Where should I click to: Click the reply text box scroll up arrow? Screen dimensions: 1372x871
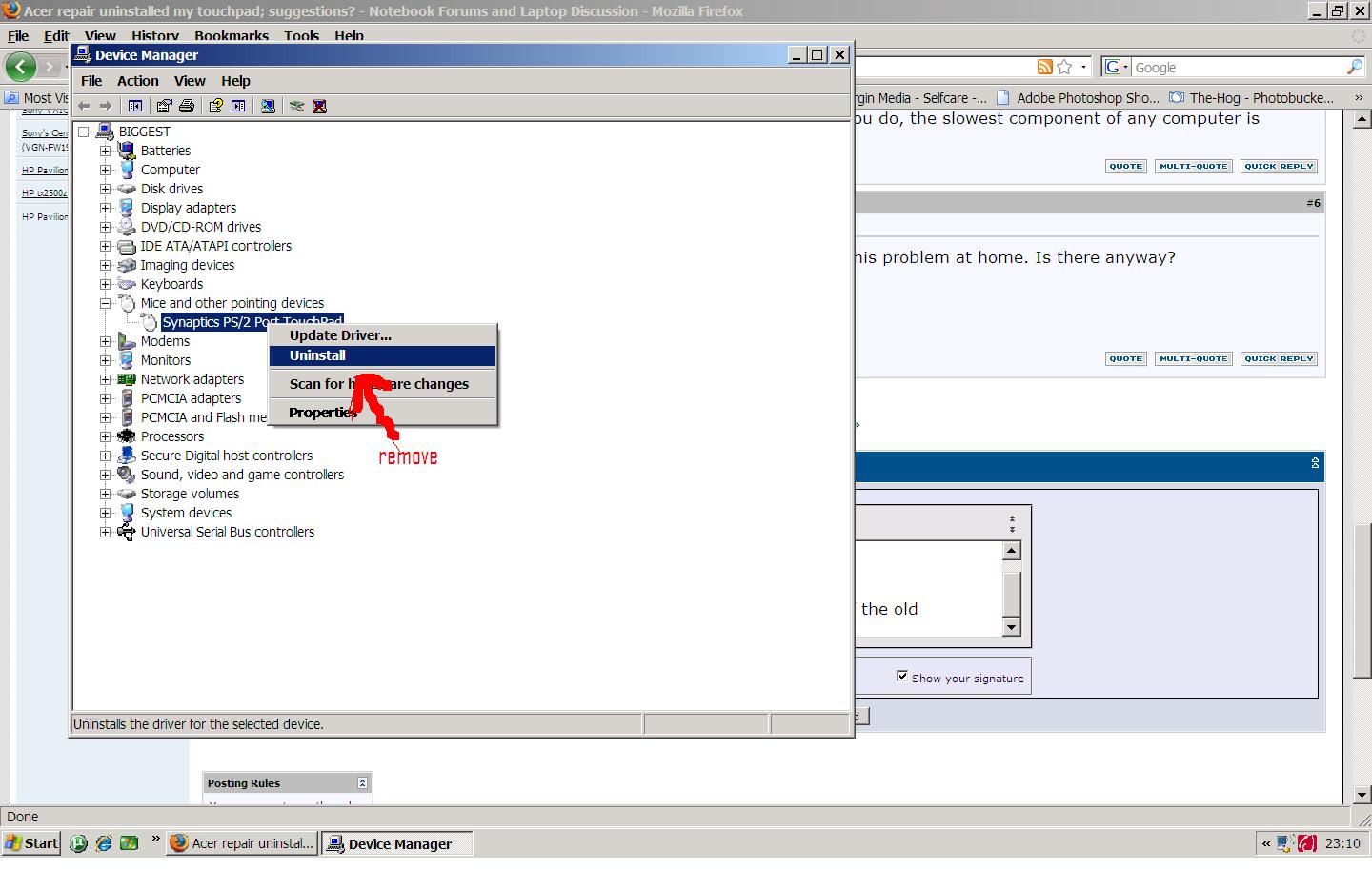tap(1012, 551)
